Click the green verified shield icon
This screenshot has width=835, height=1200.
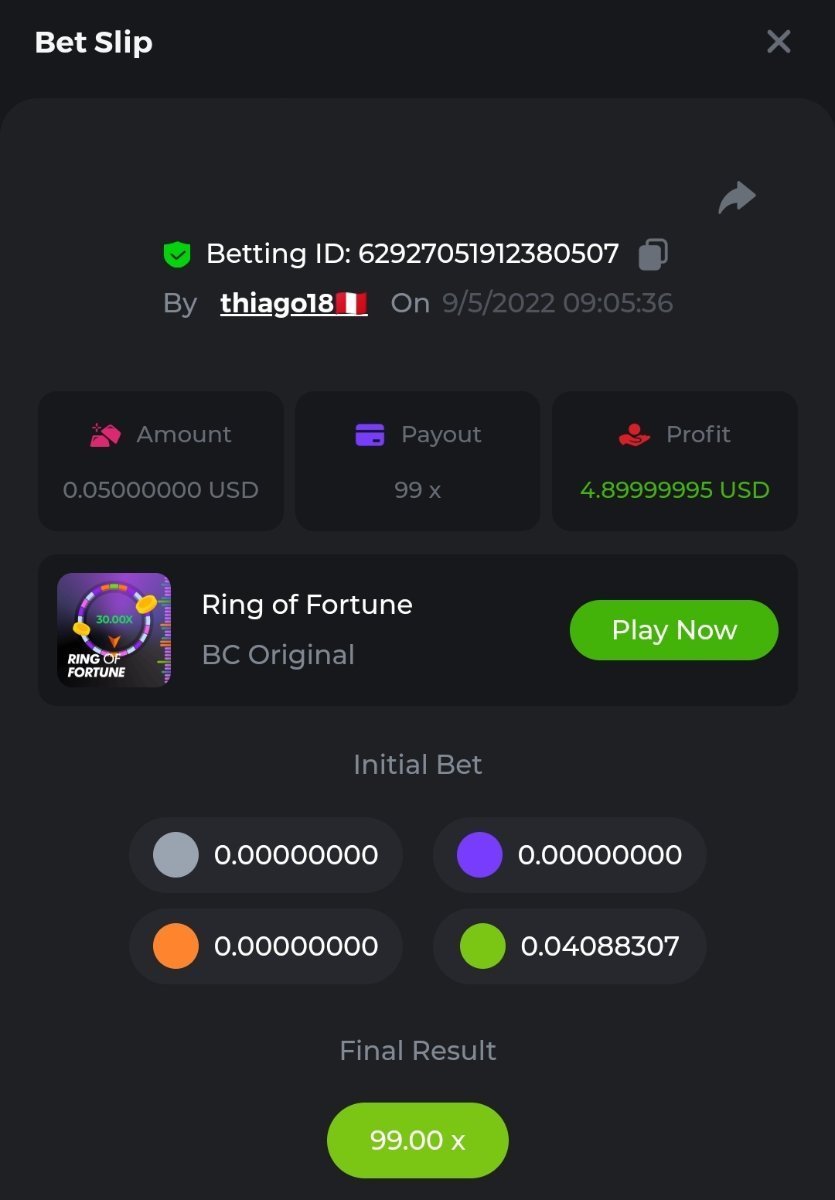click(177, 255)
